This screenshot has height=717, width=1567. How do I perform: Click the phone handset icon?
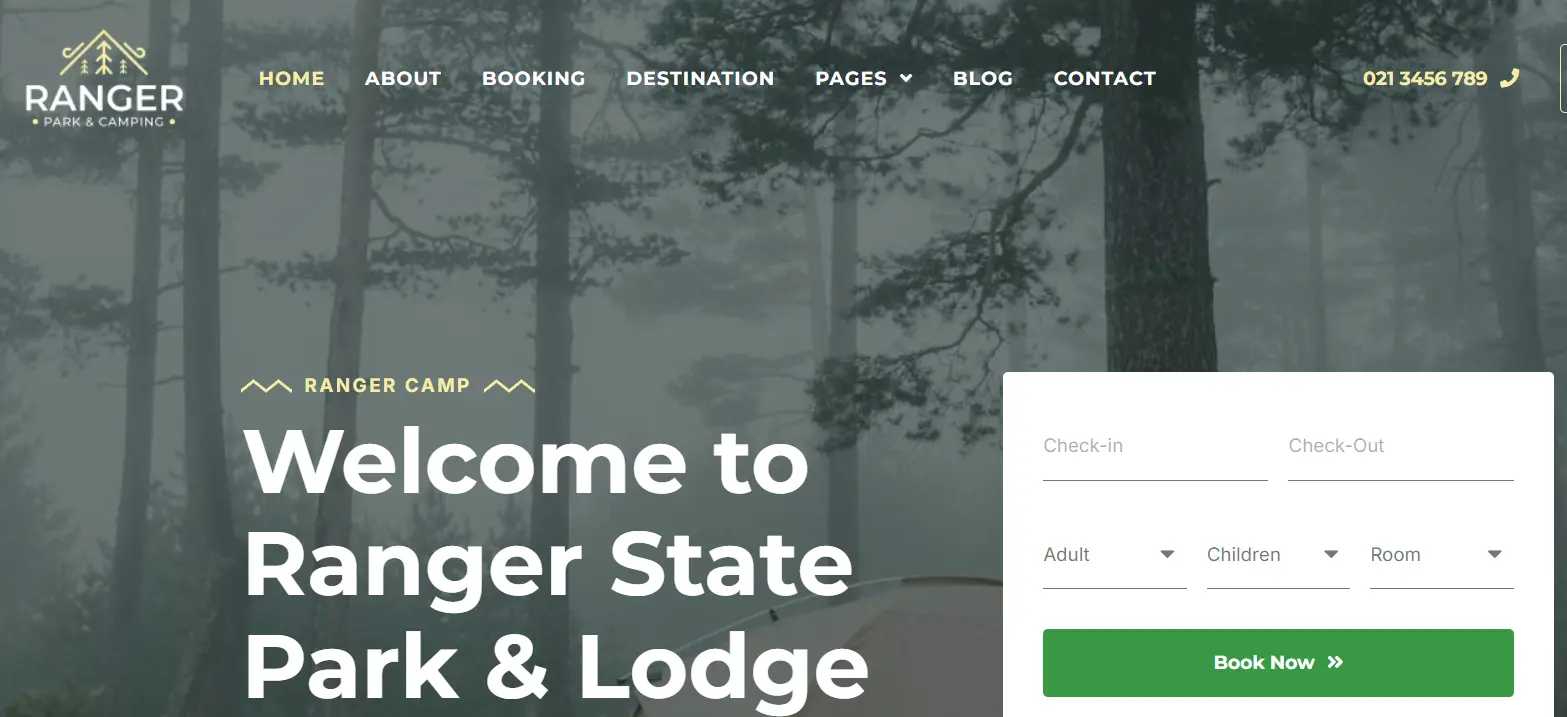1510,78
